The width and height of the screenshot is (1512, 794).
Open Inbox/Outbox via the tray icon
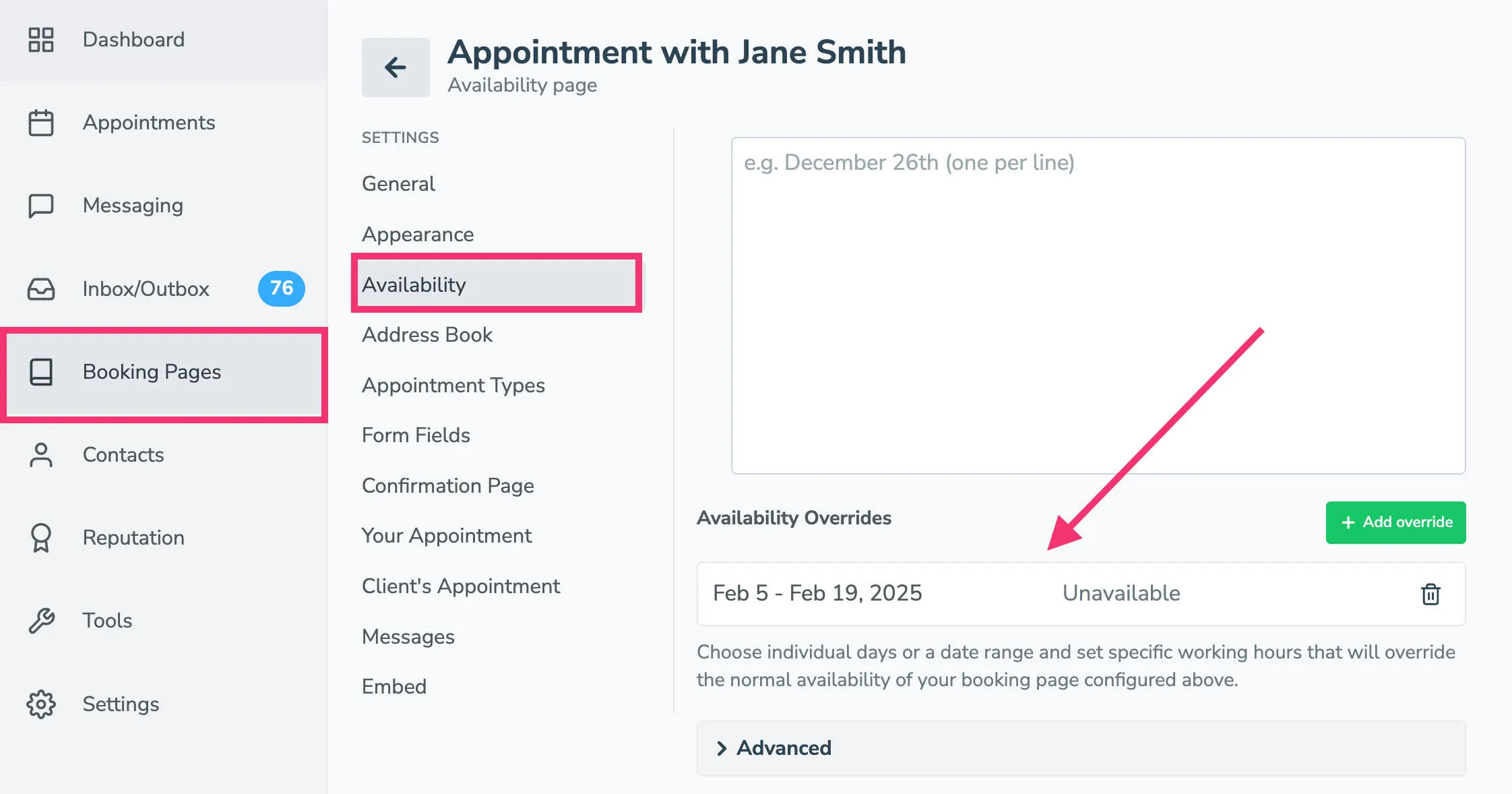(41, 288)
